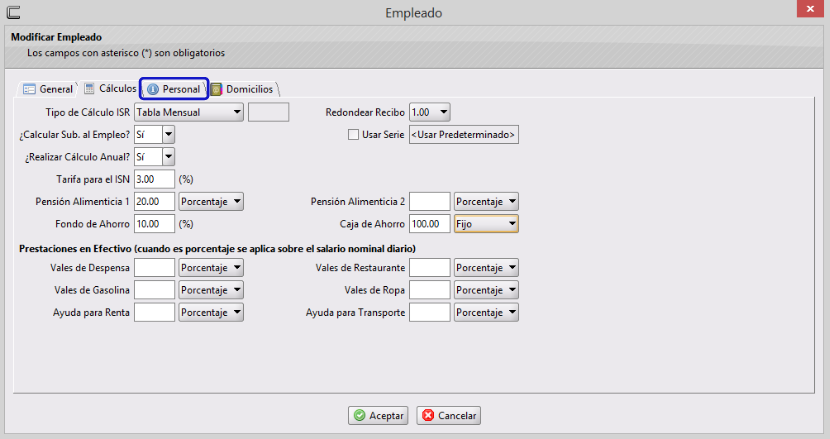Open the Vales de Despensa type dropdown

coord(211,267)
